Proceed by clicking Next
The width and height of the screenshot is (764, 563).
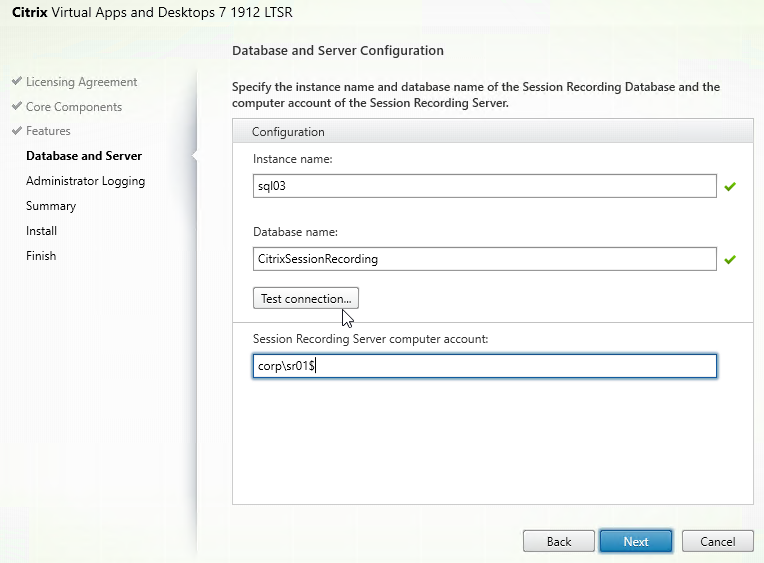pyautogui.click(x=636, y=541)
